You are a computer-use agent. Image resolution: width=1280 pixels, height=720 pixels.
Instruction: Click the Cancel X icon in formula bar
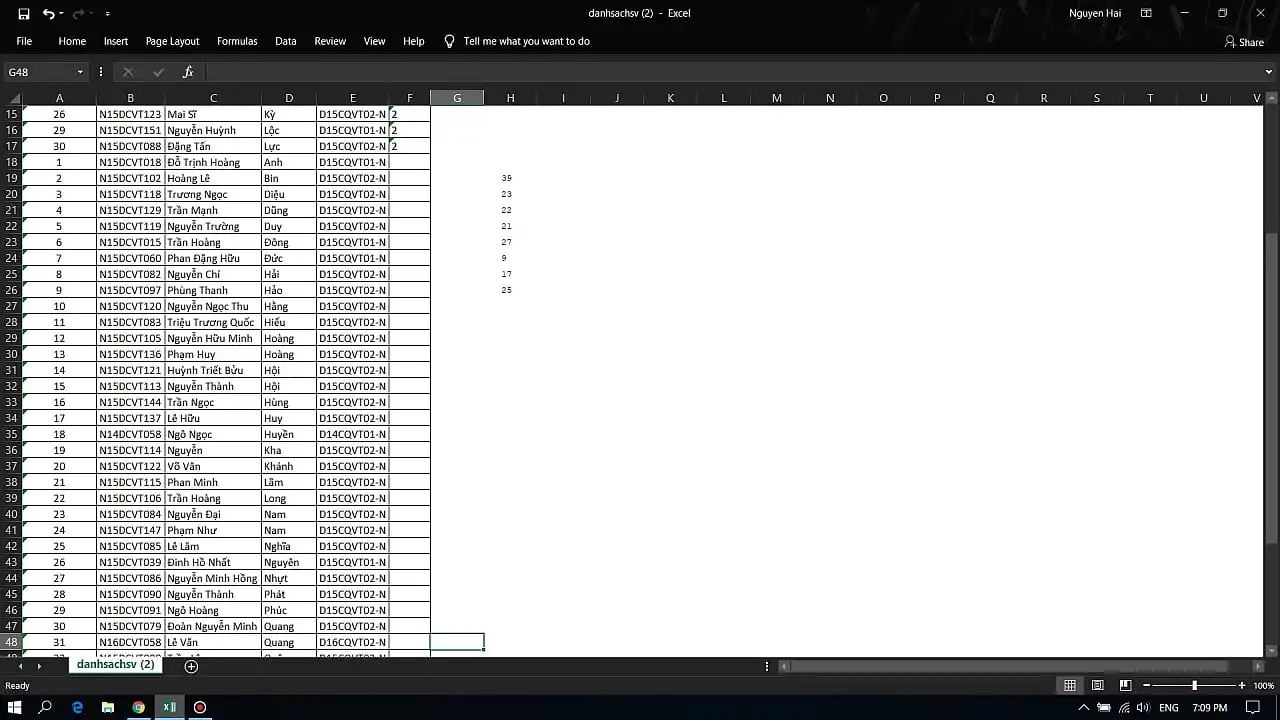point(128,72)
